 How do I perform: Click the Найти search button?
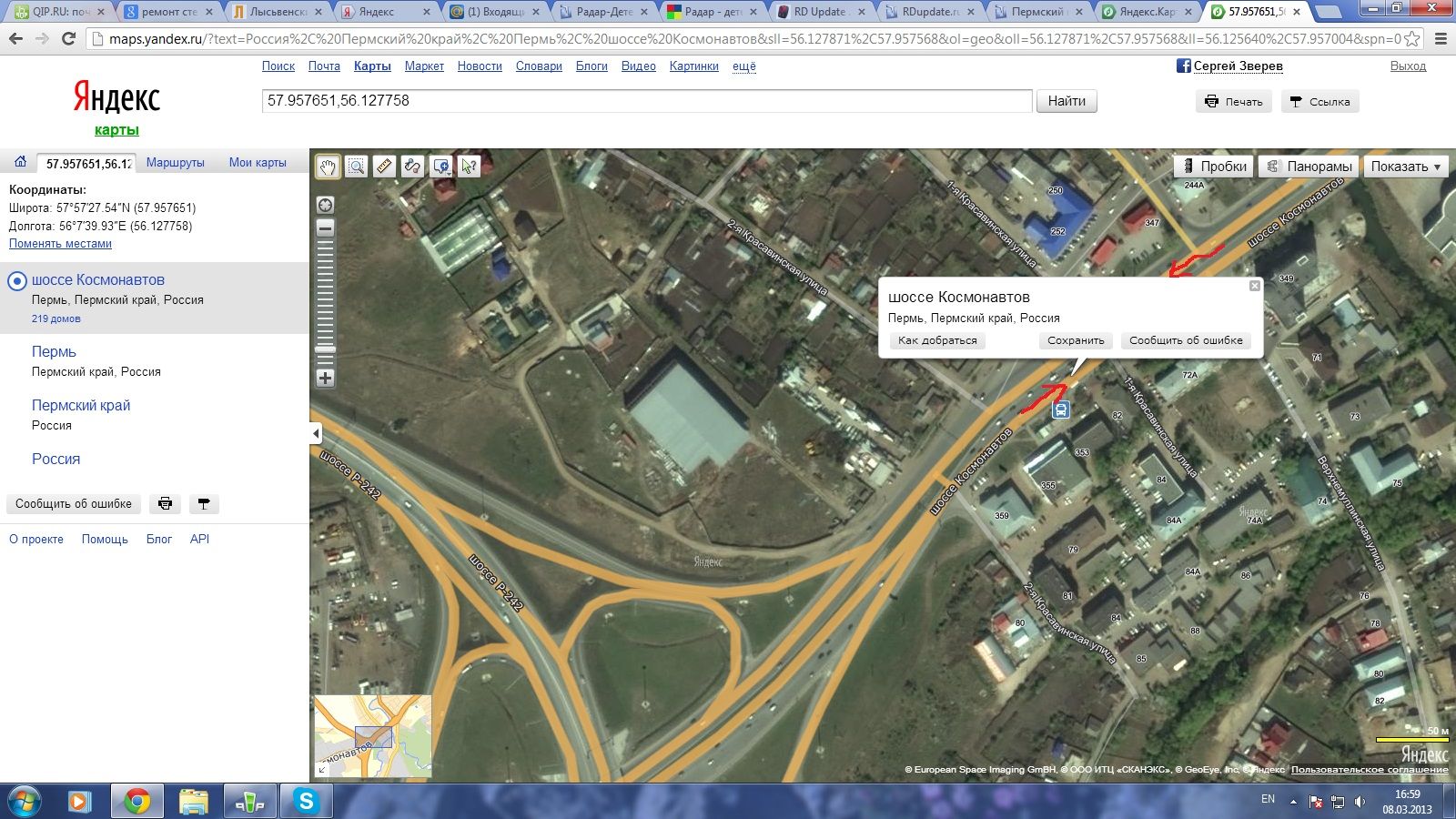click(x=1067, y=101)
